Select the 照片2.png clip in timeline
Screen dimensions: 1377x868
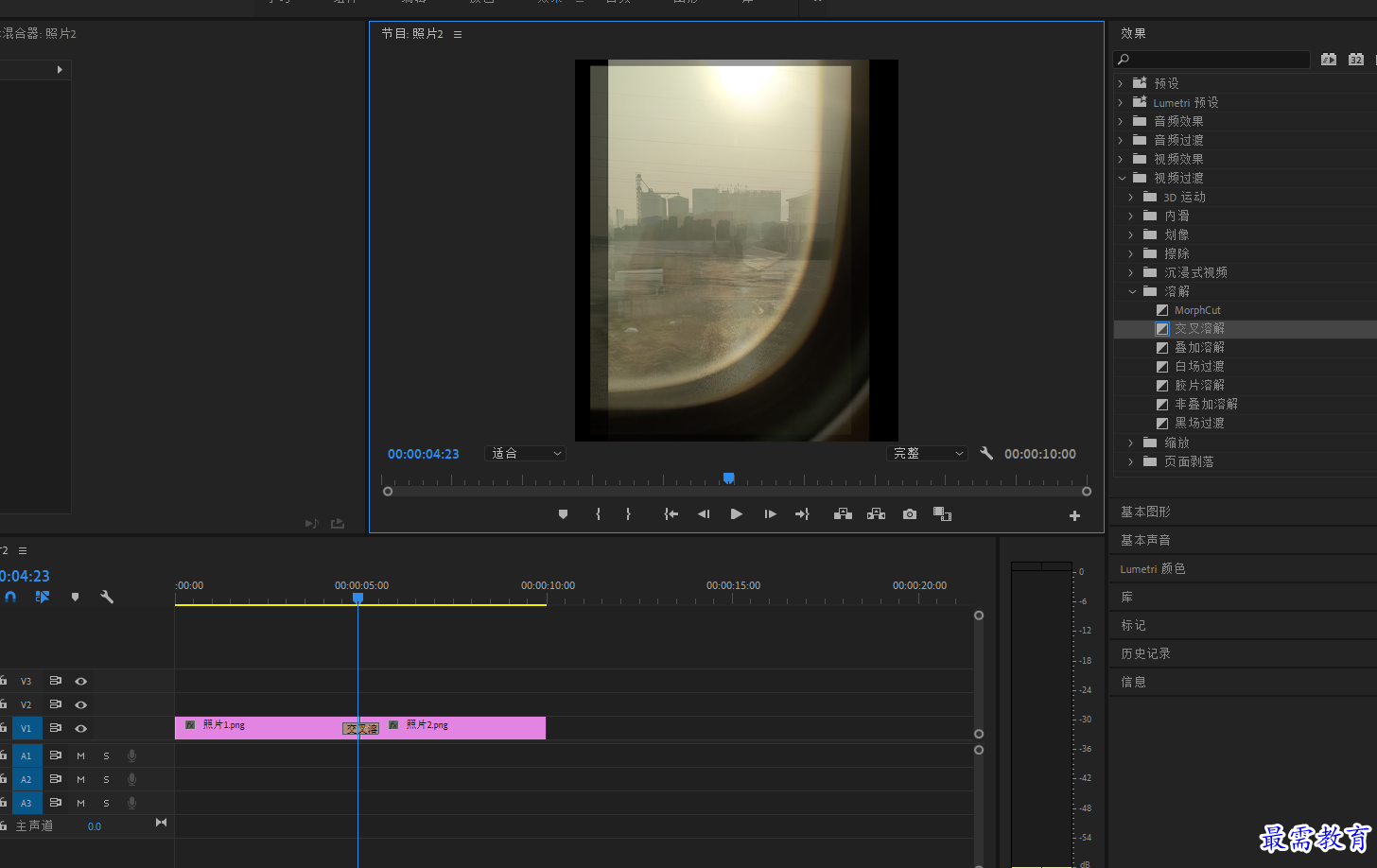462,728
